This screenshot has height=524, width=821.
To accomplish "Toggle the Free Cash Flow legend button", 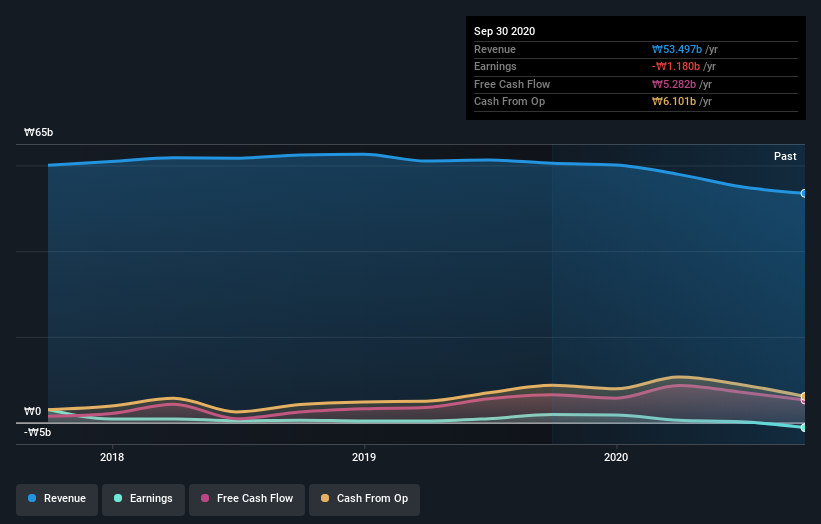I will coord(247,499).
